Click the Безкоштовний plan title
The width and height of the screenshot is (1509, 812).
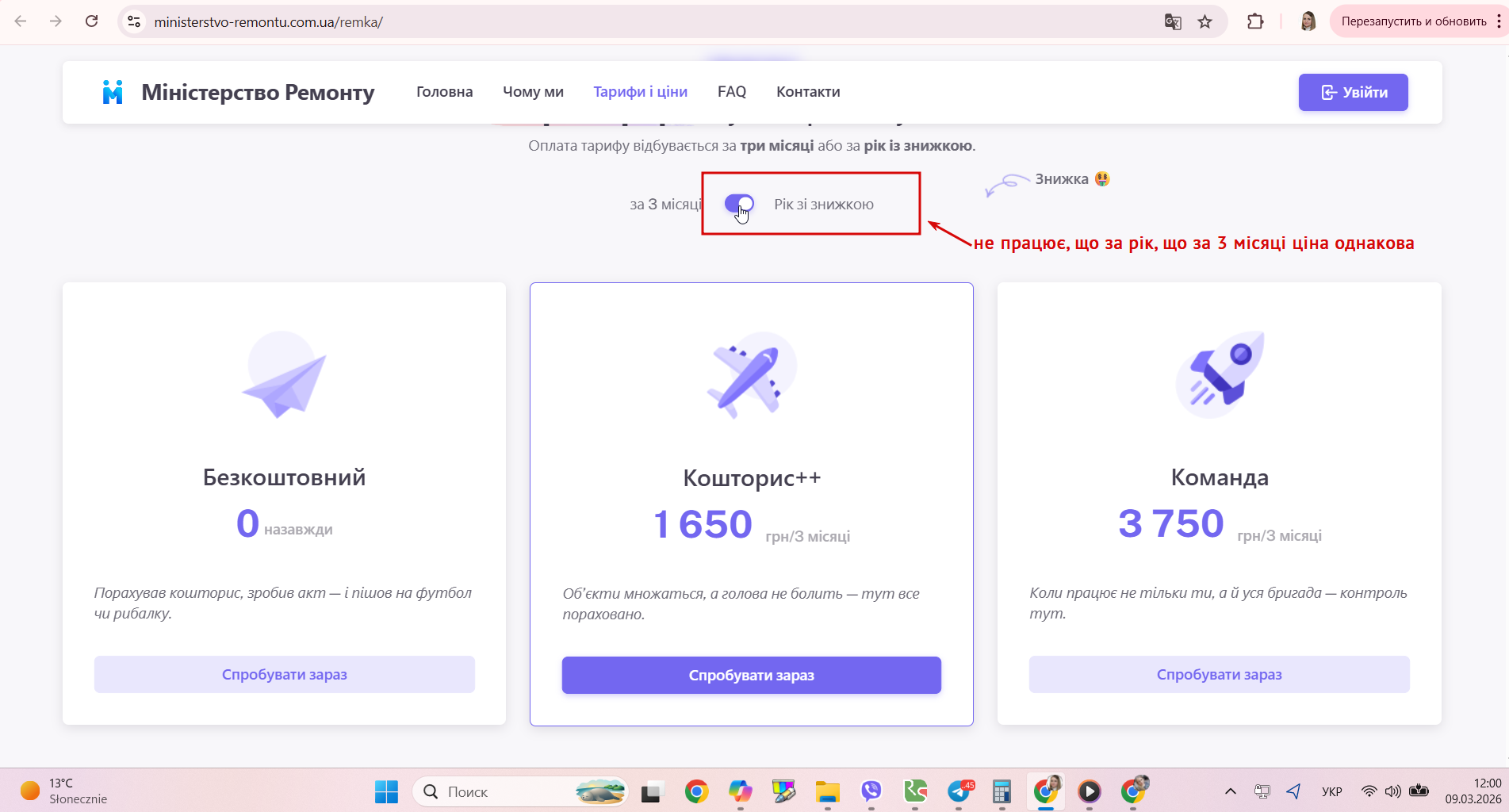pyautogui.click(x=284, y=477)
